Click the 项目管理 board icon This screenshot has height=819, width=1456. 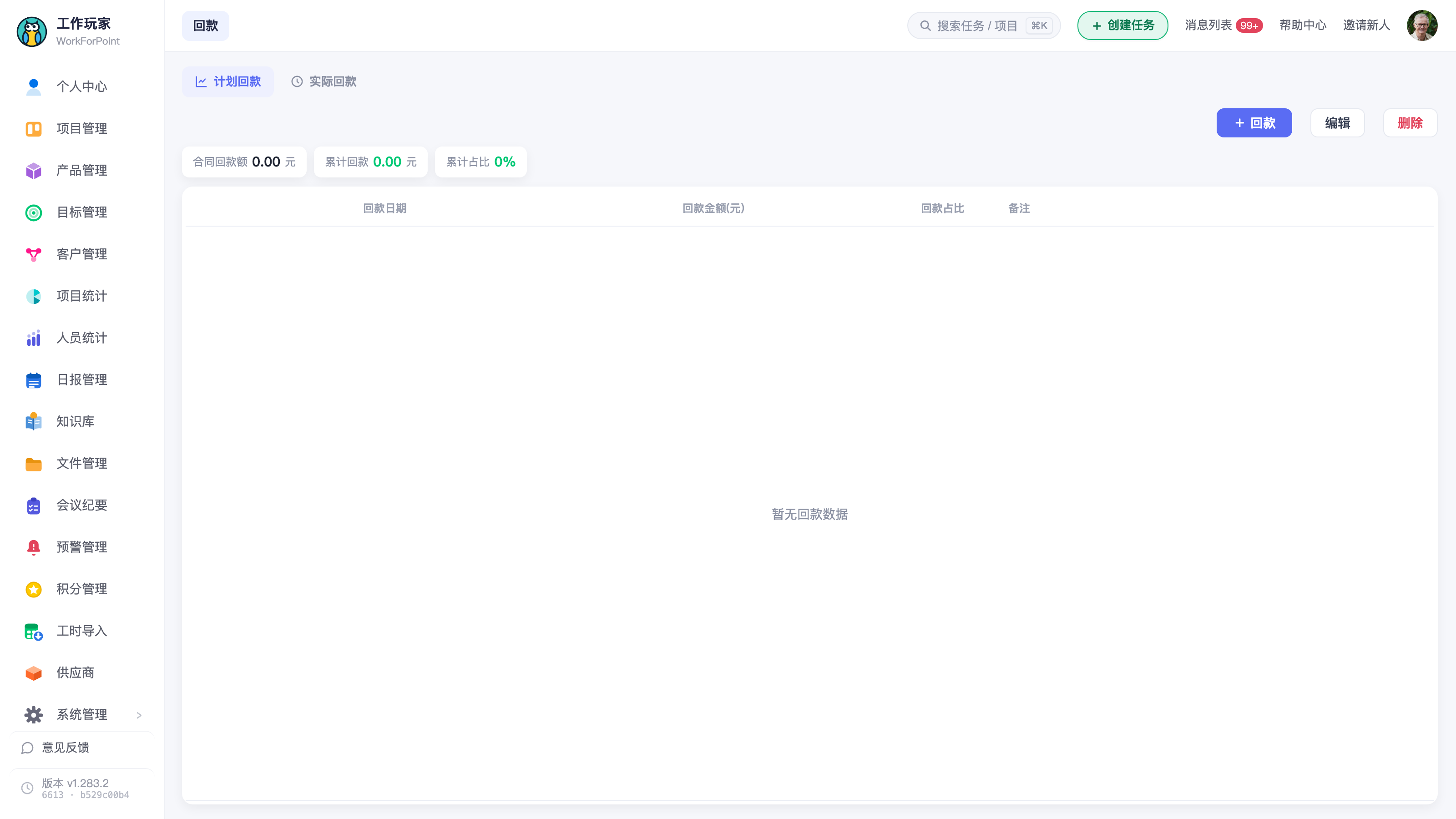click(33, 129)
